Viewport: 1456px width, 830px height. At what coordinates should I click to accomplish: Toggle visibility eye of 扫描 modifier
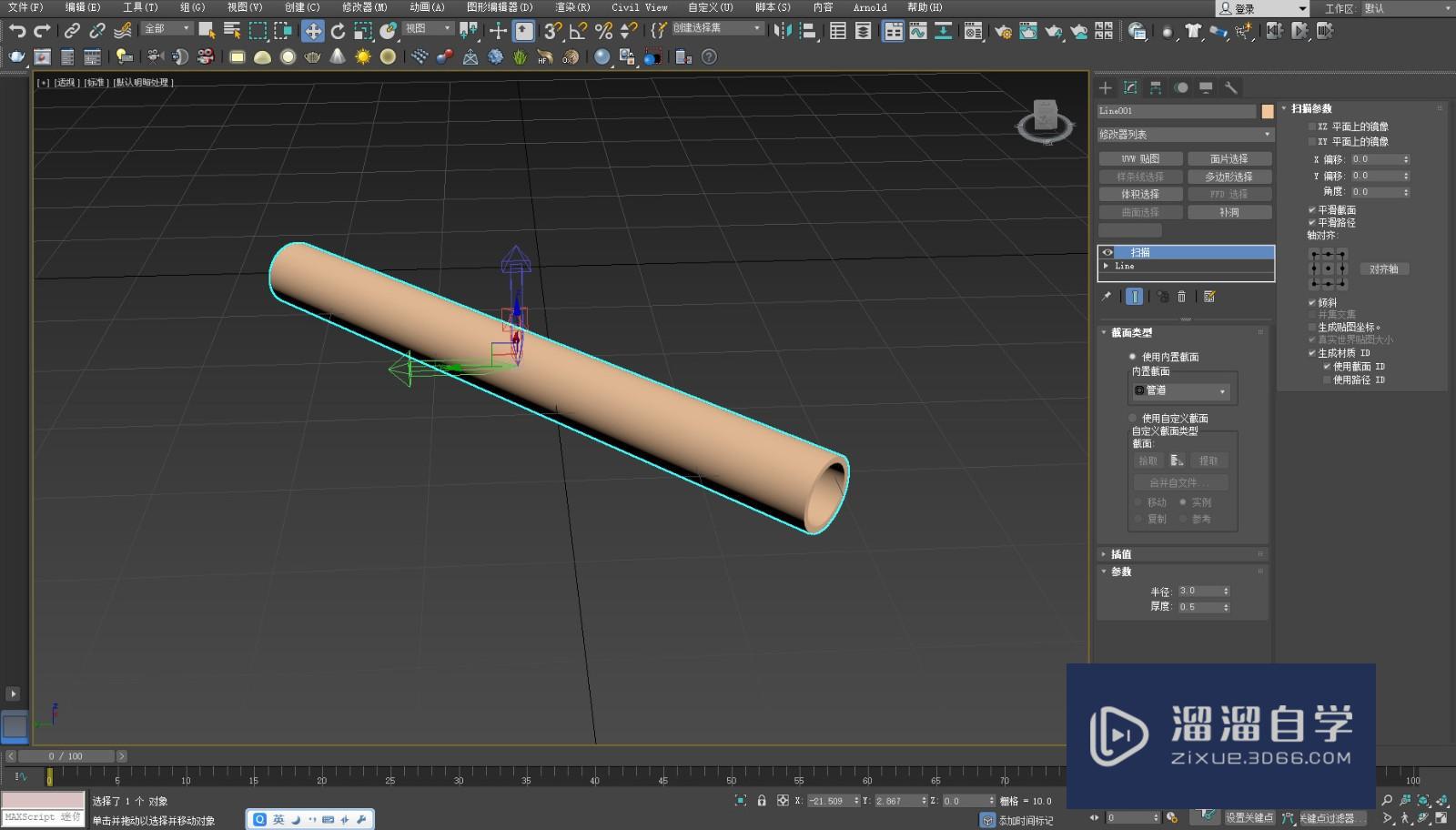[1107, 252]
